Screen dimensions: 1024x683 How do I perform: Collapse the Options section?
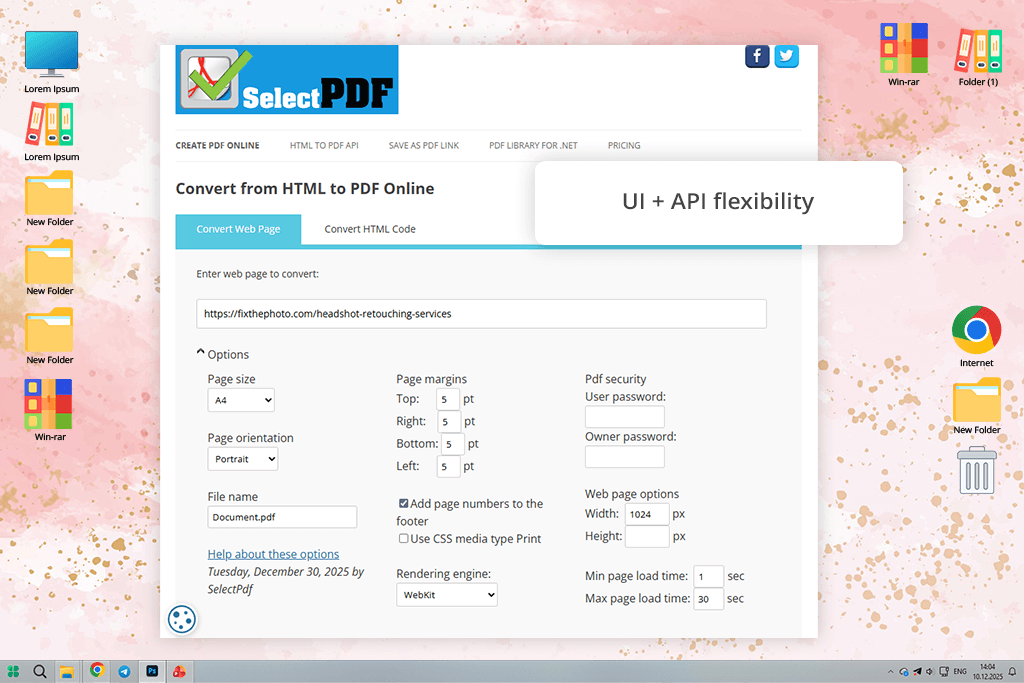[223, 354]
